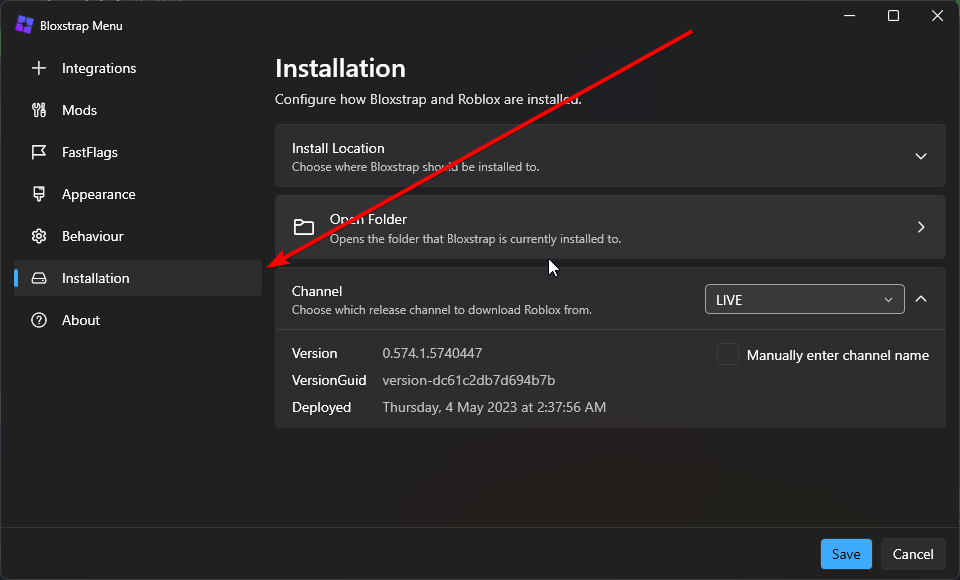Click the Behaviour gear icon
960x580 pixels.
click(40, 236)
